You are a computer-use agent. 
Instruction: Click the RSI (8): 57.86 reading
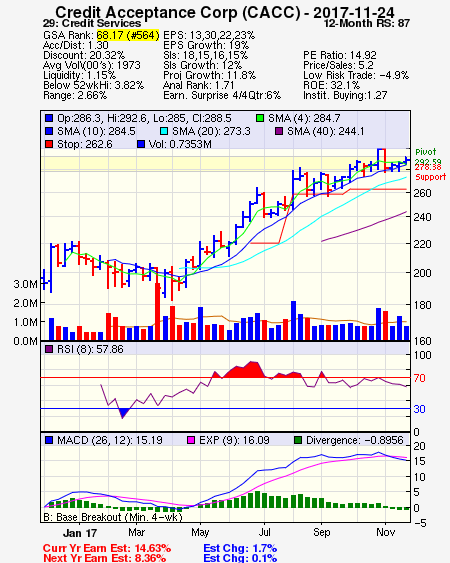[x=90, y=349]
